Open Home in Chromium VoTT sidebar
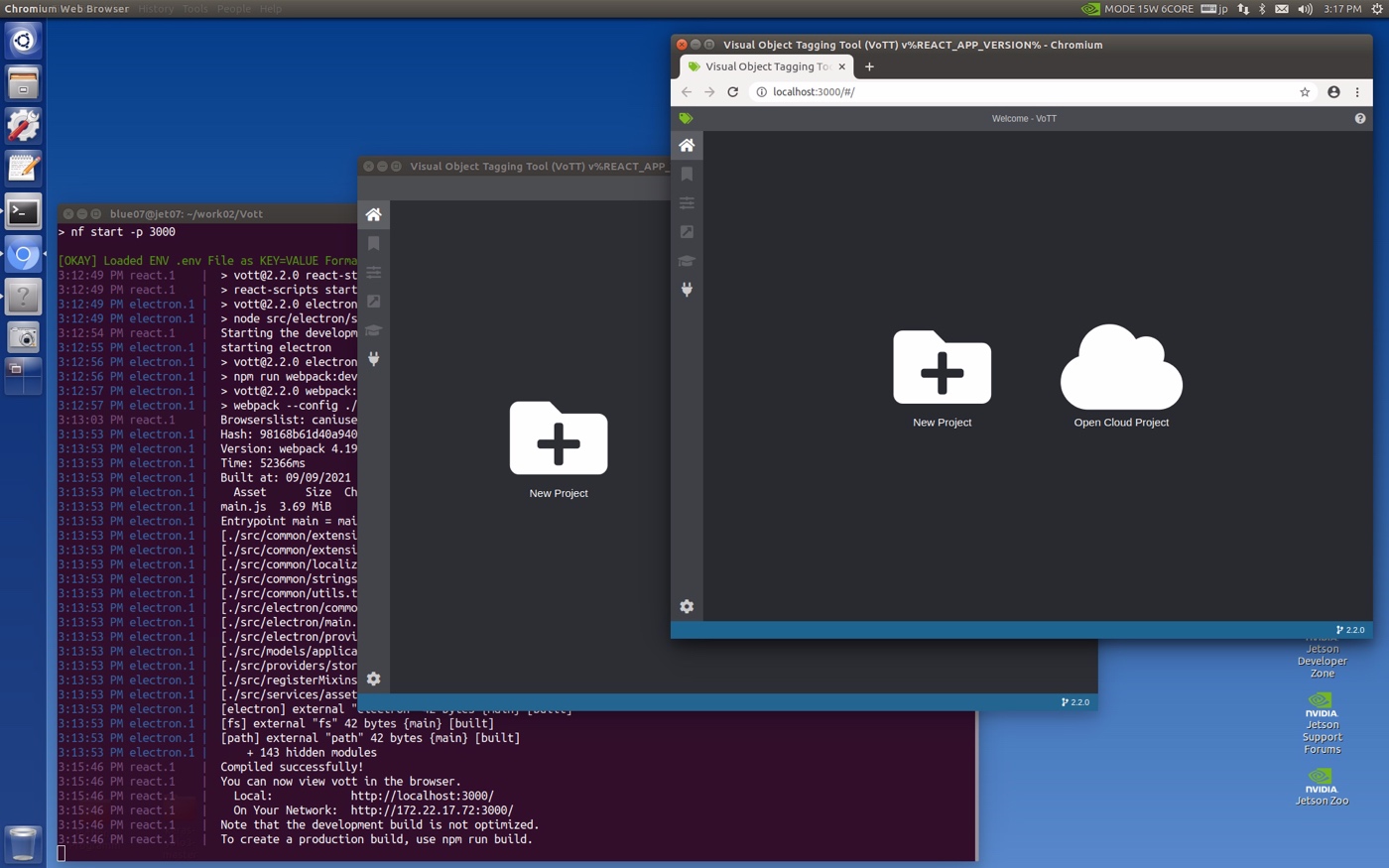This screenshot has width=1389, height=868. coord(687,146)
